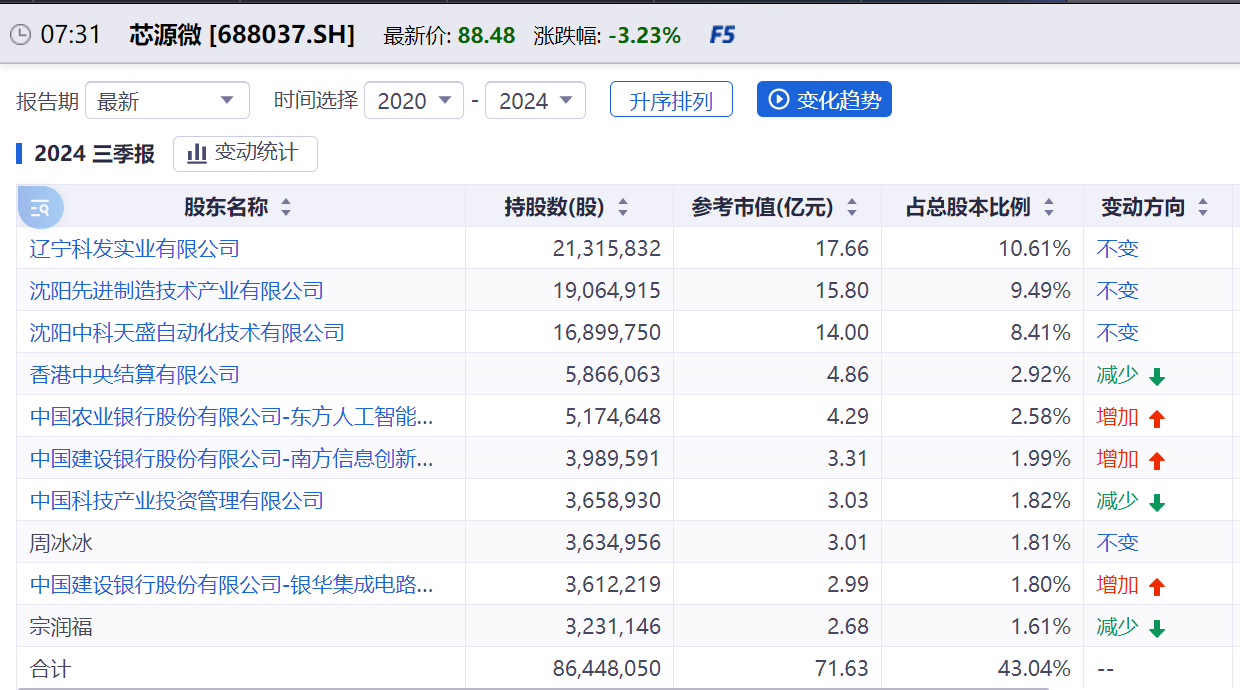The image size is (1240, 690).
Task: Click the clock icon beside 07:31
Action: pyautogui.click(x=20, y=35)
